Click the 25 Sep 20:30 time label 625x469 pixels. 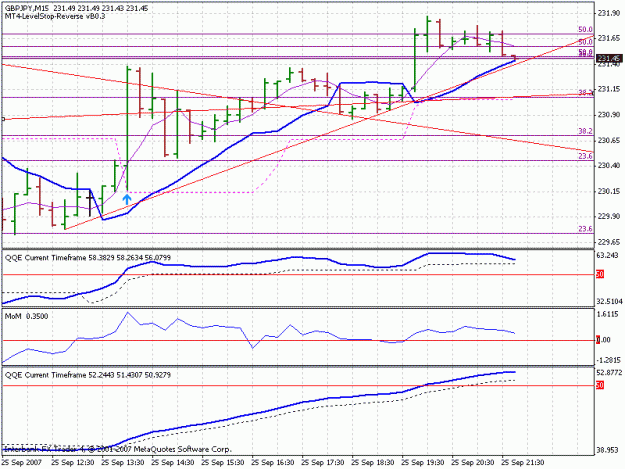(473, 463)
